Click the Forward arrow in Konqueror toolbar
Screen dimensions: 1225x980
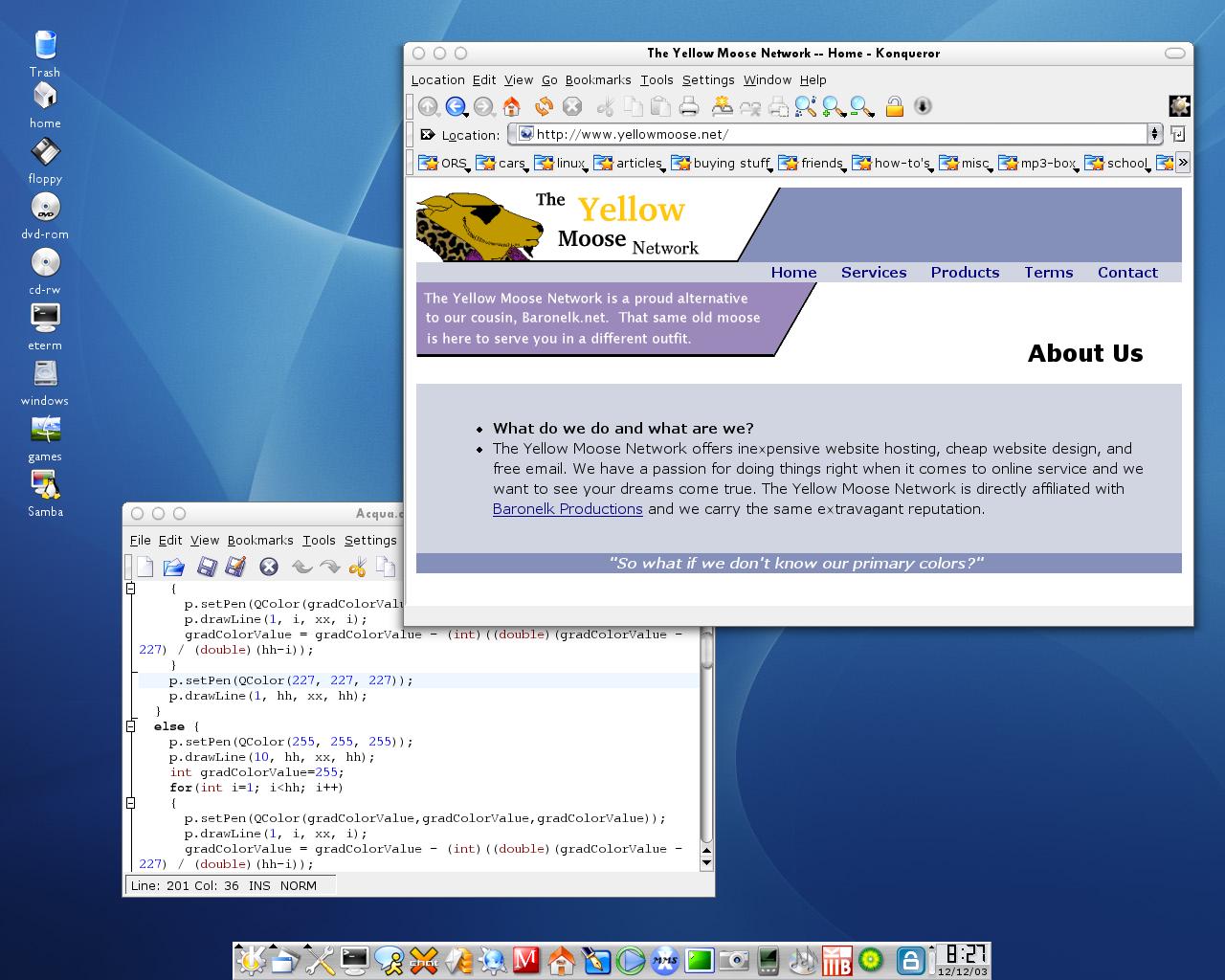click(x=483, y=107)
